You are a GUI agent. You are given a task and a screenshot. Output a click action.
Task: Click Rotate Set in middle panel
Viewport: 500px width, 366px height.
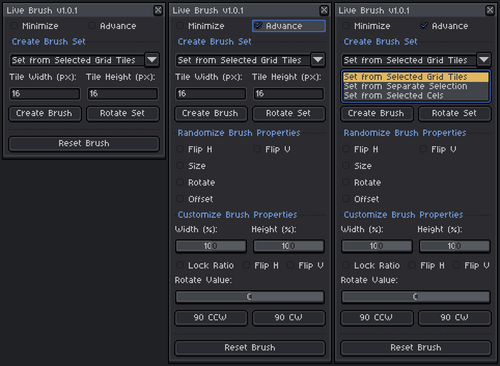[288, 114]
